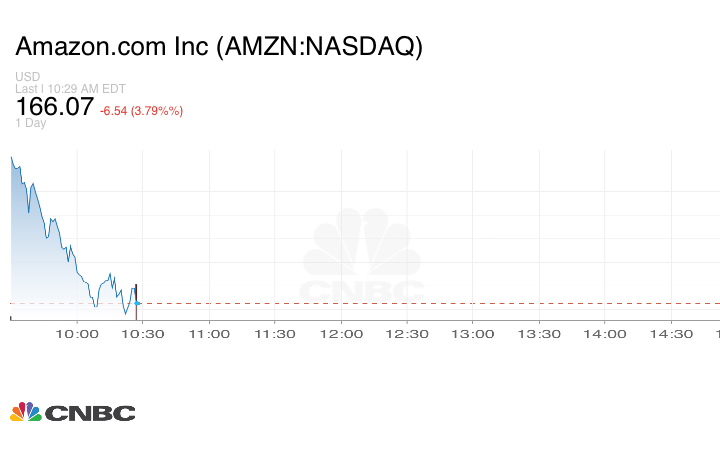Click the CNBC peacock logo at bottom left
720x450 pixels.
pyautogui.click(x=72, y=412)
